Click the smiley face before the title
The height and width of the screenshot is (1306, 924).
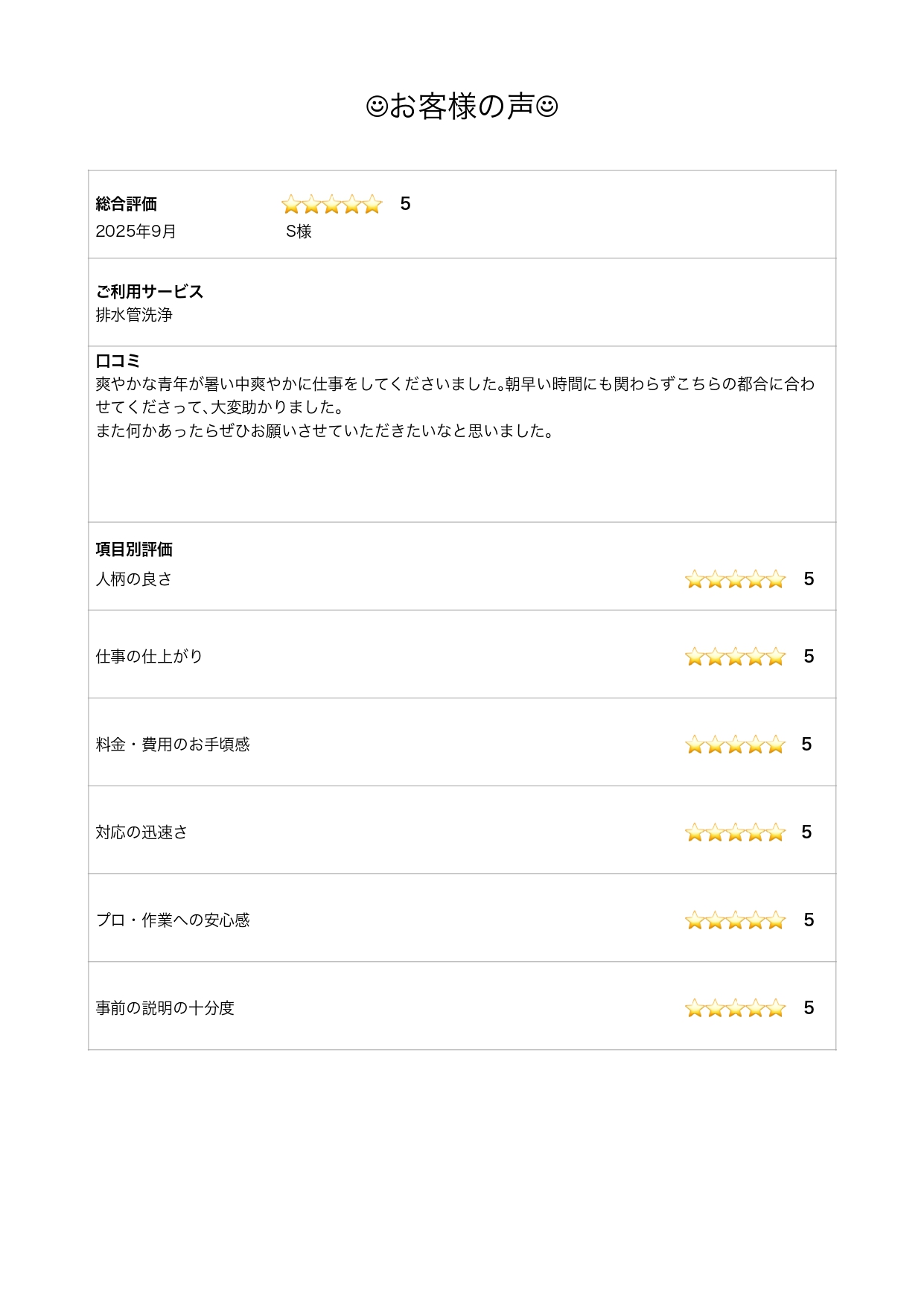(377, 106)
